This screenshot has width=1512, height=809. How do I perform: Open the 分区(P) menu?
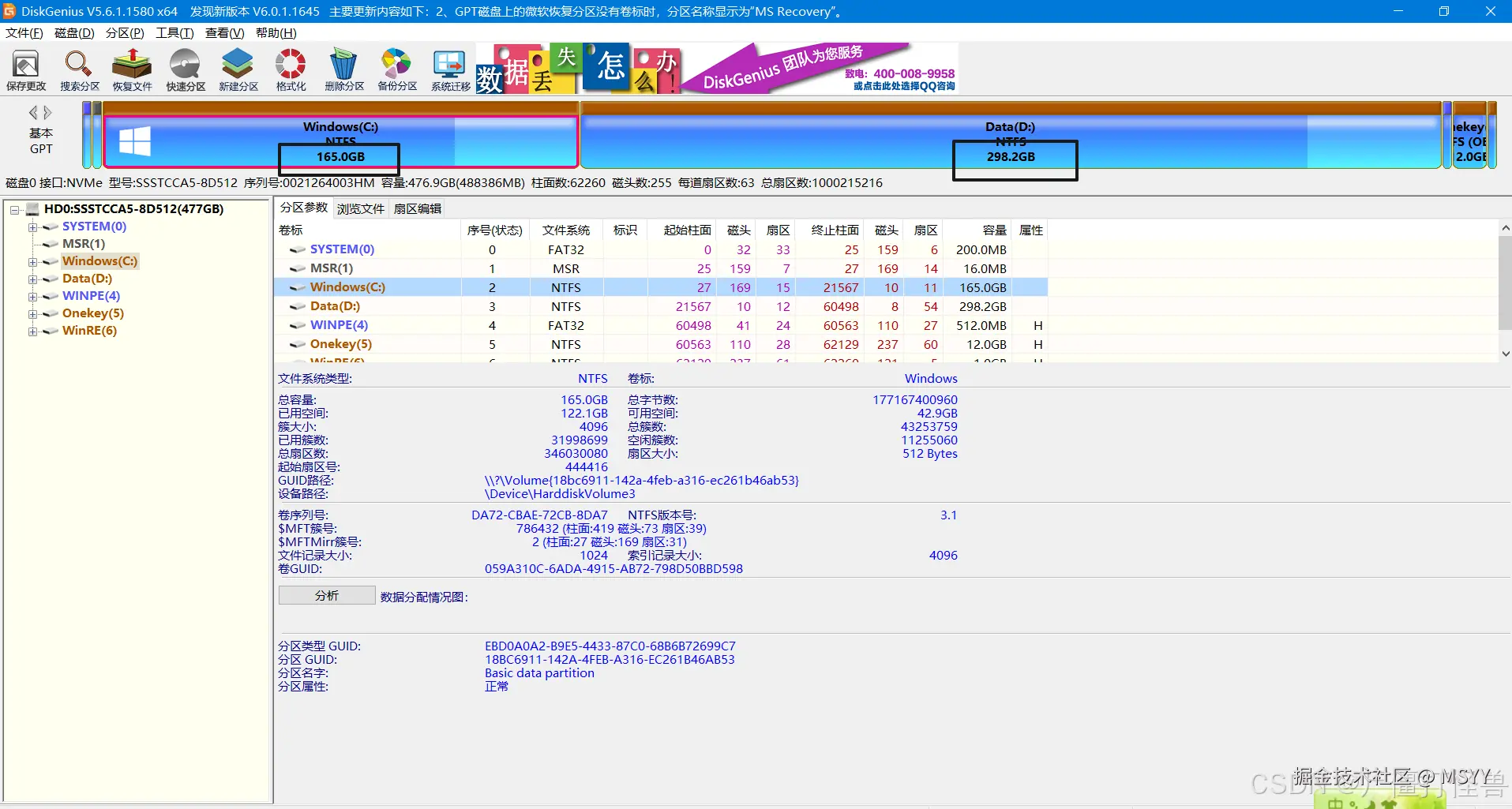point(125,33)
